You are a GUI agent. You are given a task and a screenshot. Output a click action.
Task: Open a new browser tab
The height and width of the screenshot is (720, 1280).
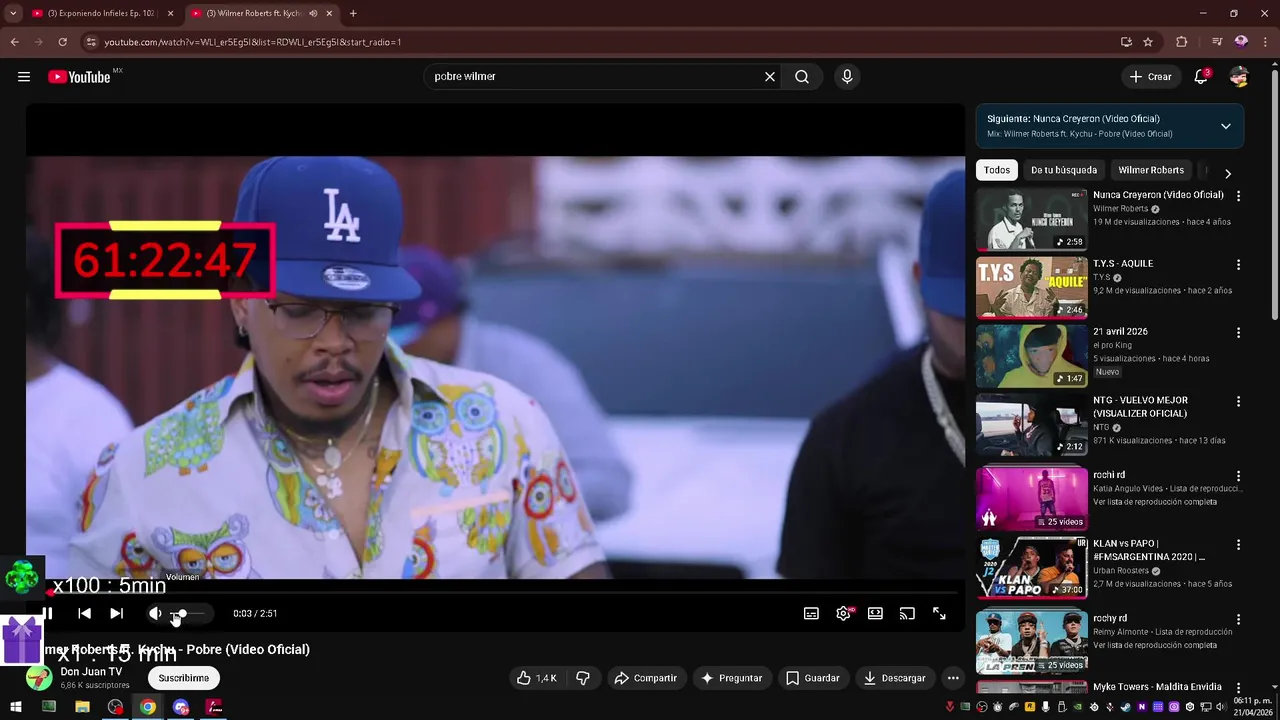[x=353, y=13]
